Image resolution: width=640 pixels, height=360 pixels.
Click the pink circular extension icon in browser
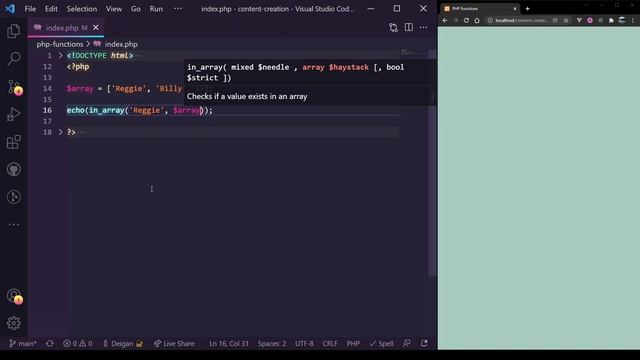(x=590, y=20)
